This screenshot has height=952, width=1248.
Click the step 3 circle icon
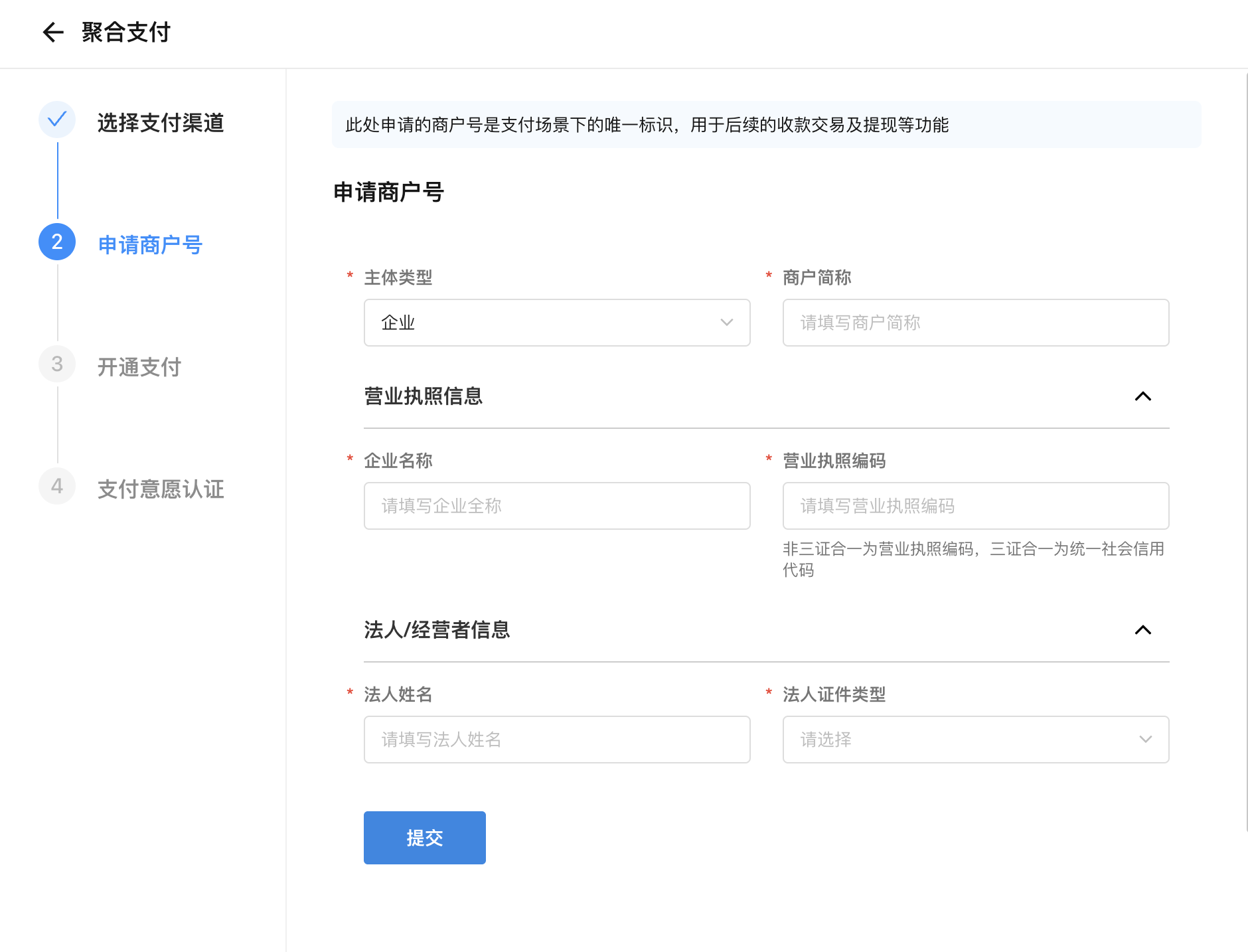57,364
